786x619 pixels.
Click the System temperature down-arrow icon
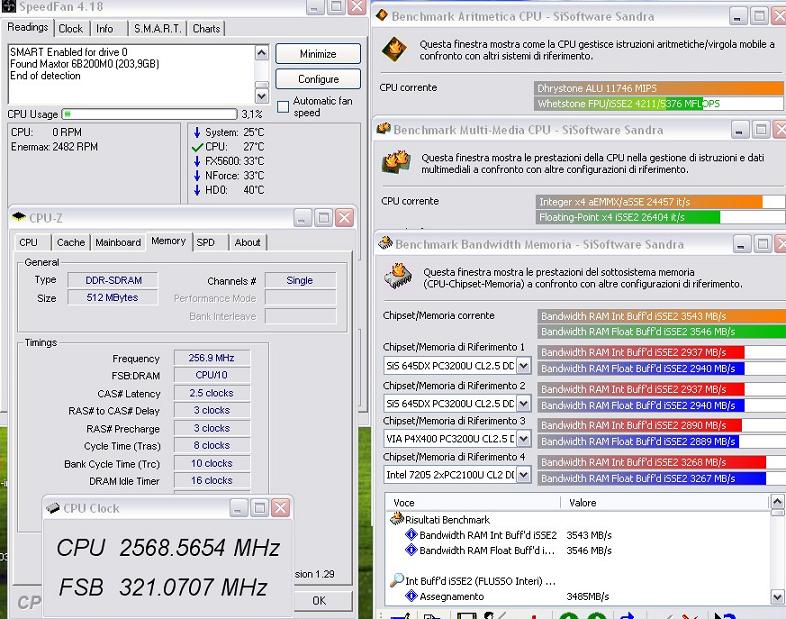click(197, 132)
